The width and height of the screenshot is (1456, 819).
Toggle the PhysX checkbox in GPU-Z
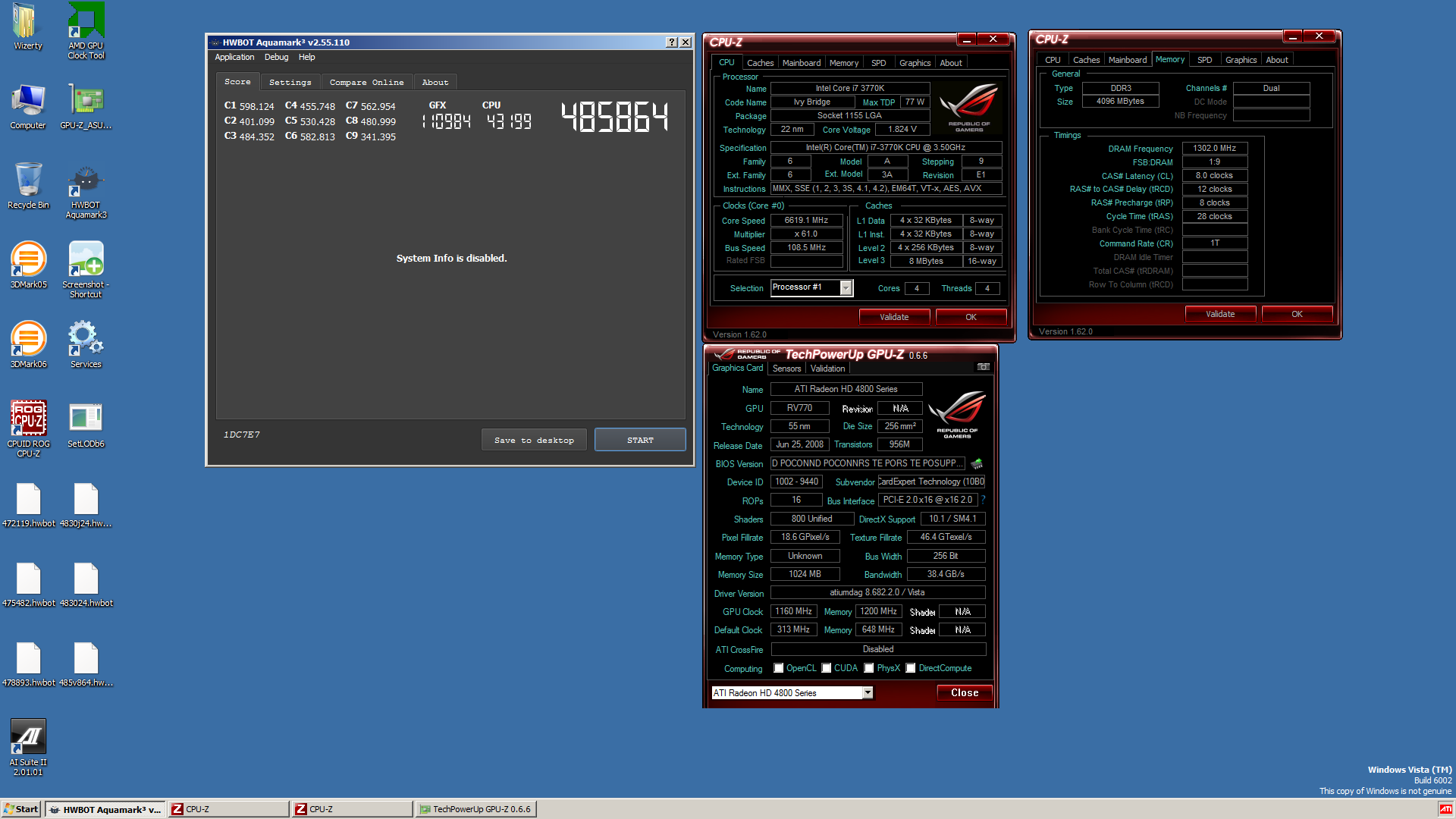click(869, 668)
